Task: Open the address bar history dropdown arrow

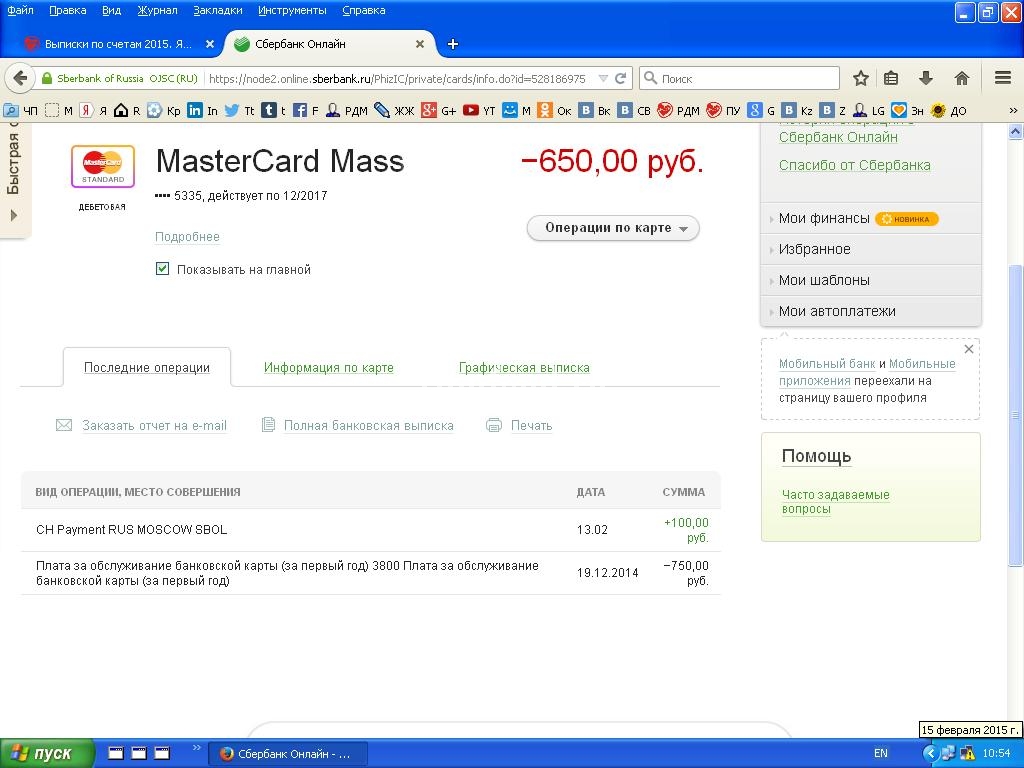Action: coord(603,78)
